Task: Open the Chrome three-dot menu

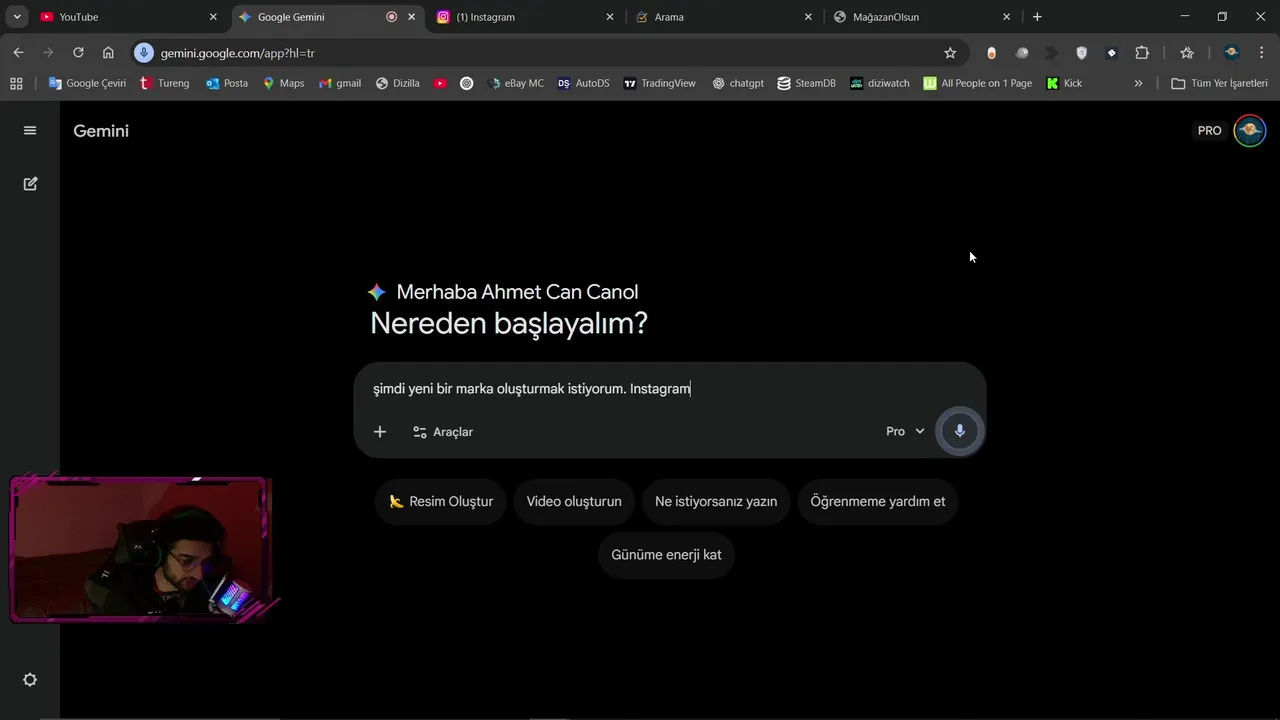Action: coord(1261,53)
